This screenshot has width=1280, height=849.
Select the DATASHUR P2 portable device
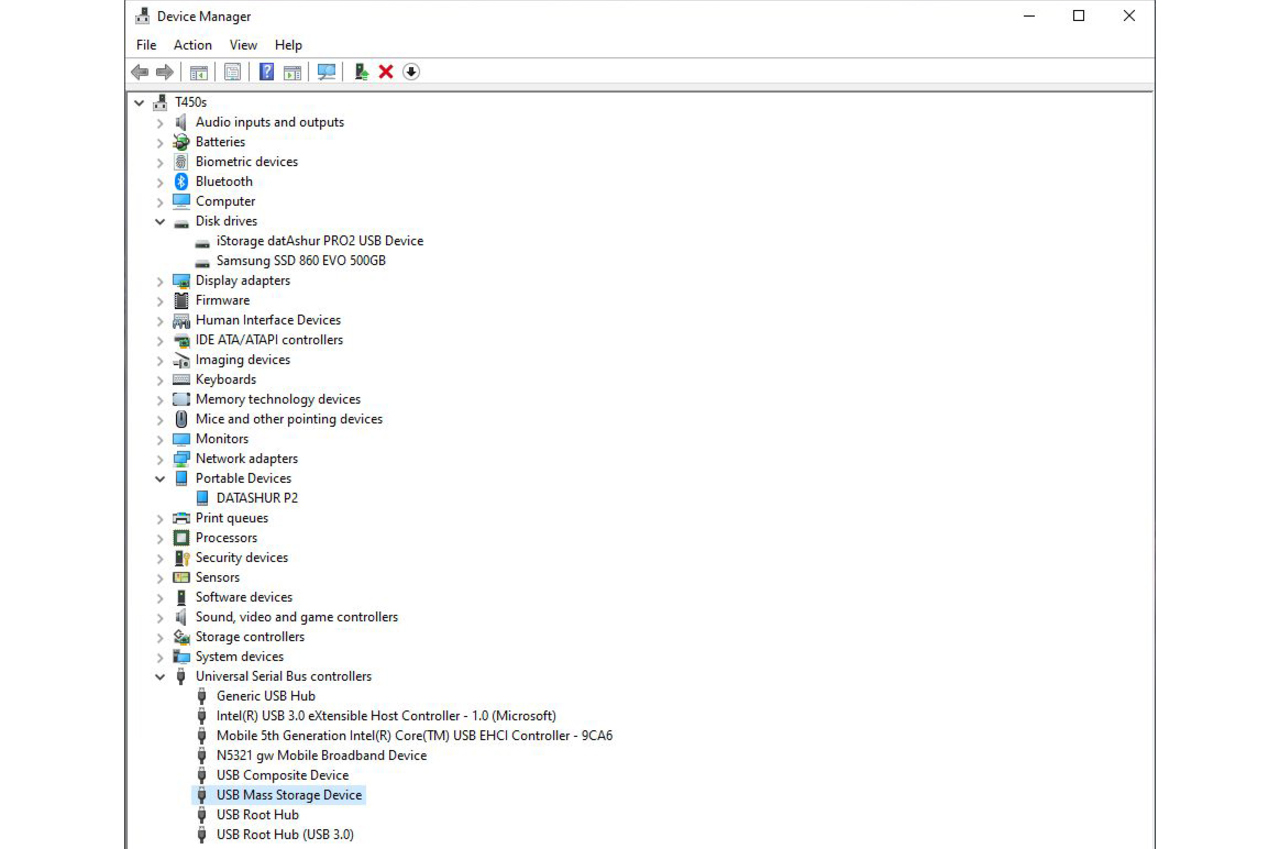point(257,498)
